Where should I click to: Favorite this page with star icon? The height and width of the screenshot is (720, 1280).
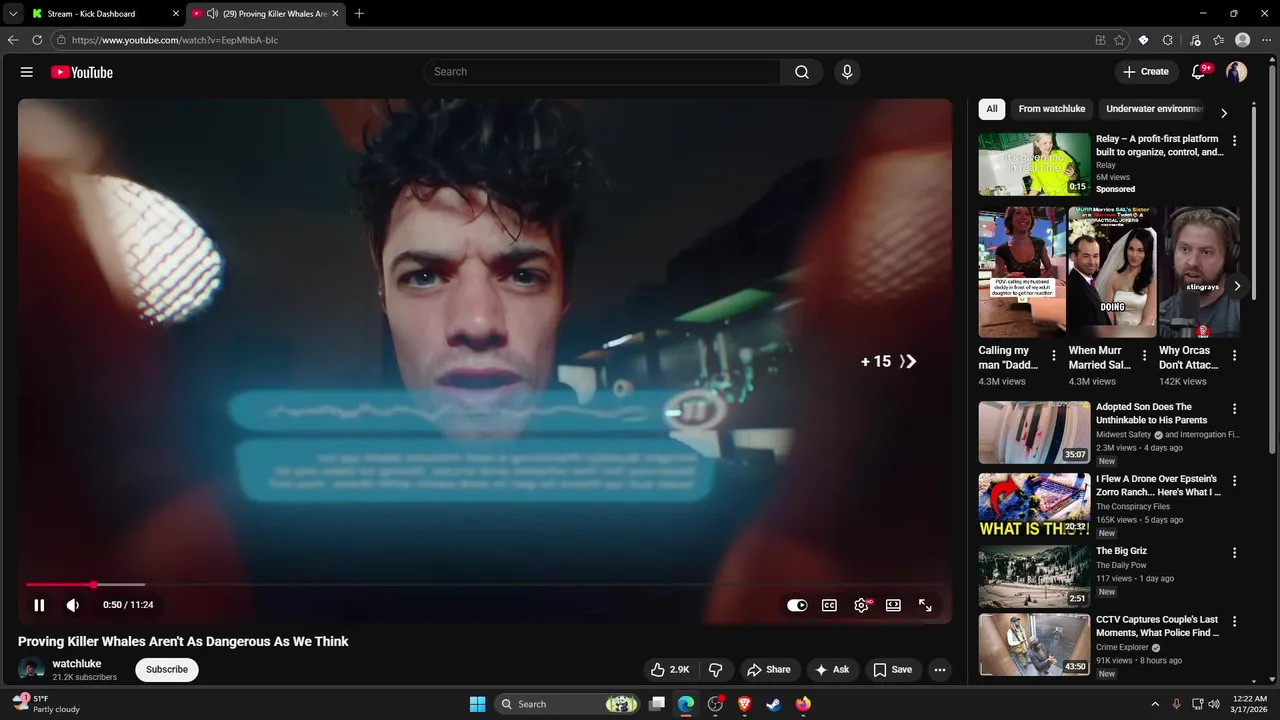[x=1119, y=40]
